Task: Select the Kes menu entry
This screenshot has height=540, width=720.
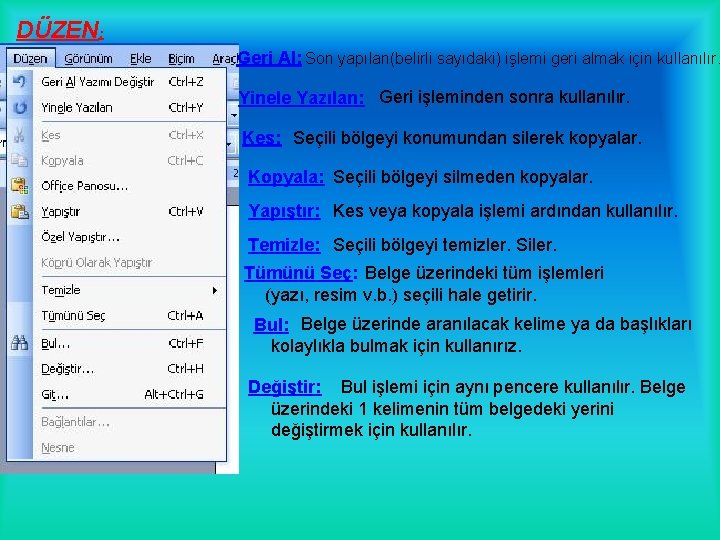Action: click(x=129, y=135)
